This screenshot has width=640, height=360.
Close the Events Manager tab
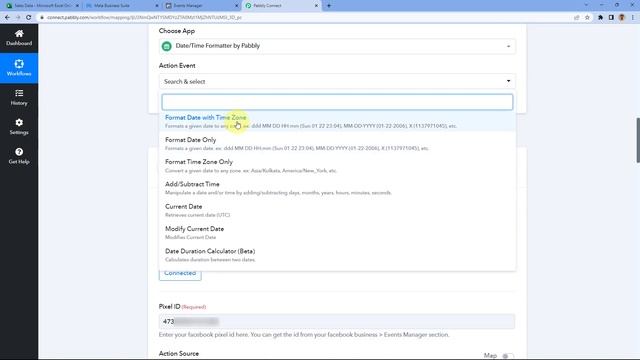(x=236, y=6)
